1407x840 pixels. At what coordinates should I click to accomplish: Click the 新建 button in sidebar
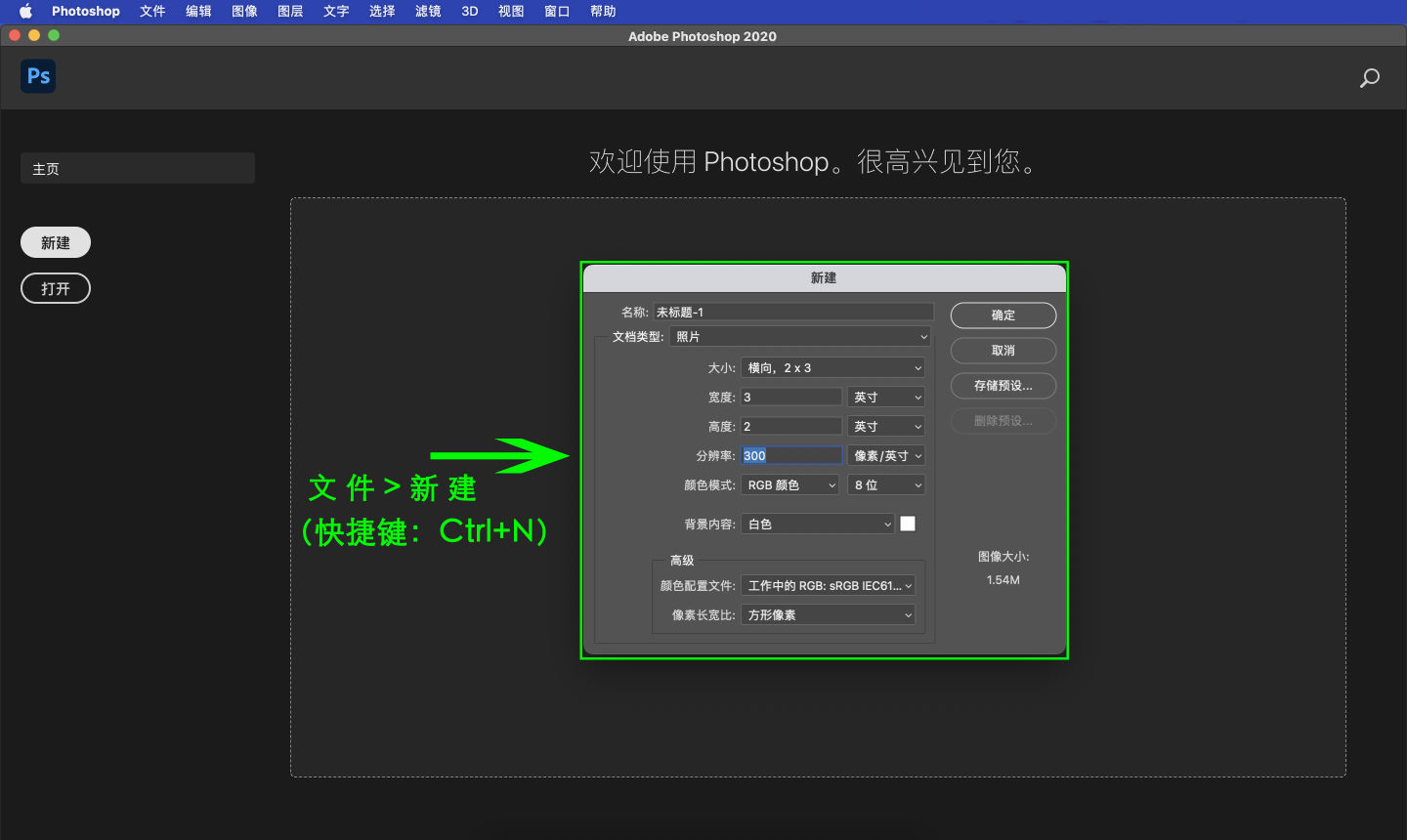click(x=55, y=241)
